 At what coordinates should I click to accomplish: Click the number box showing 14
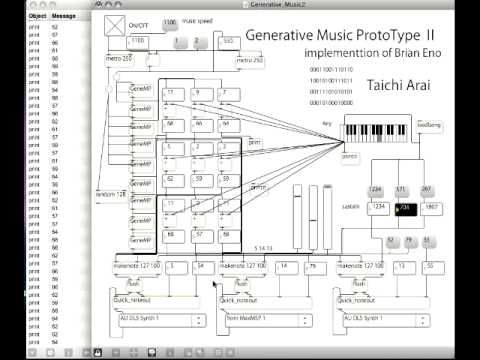286,268
